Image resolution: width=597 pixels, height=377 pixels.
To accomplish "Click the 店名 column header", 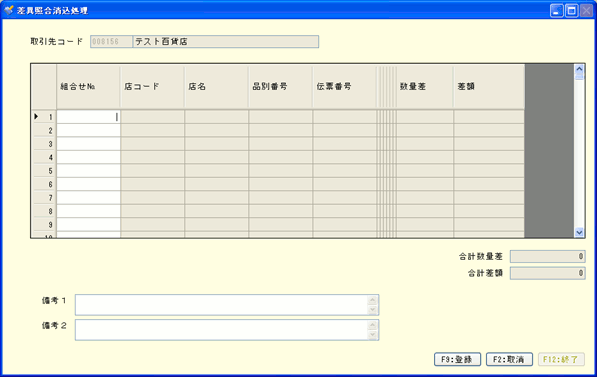I will [x=216, y=86].
